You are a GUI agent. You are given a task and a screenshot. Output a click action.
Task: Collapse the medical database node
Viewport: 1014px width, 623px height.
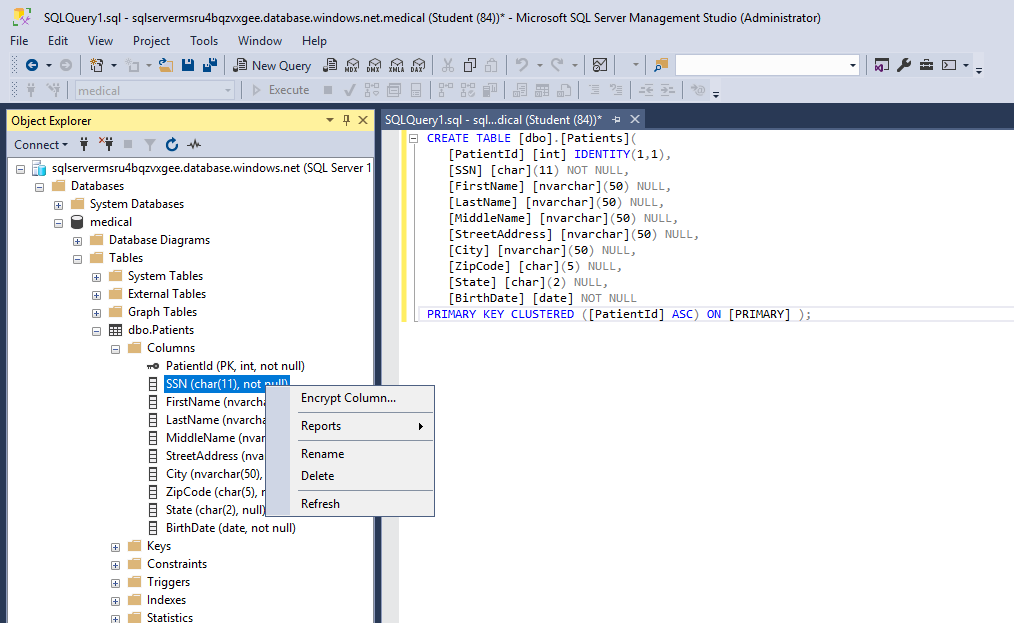58,223
